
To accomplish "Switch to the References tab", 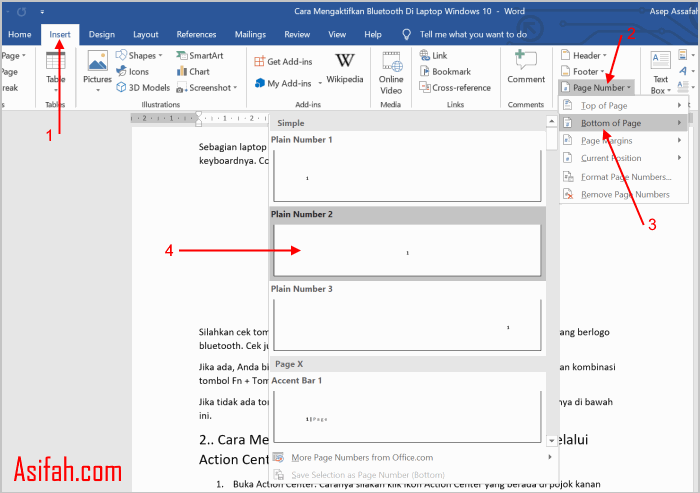I will click(196, 34).
